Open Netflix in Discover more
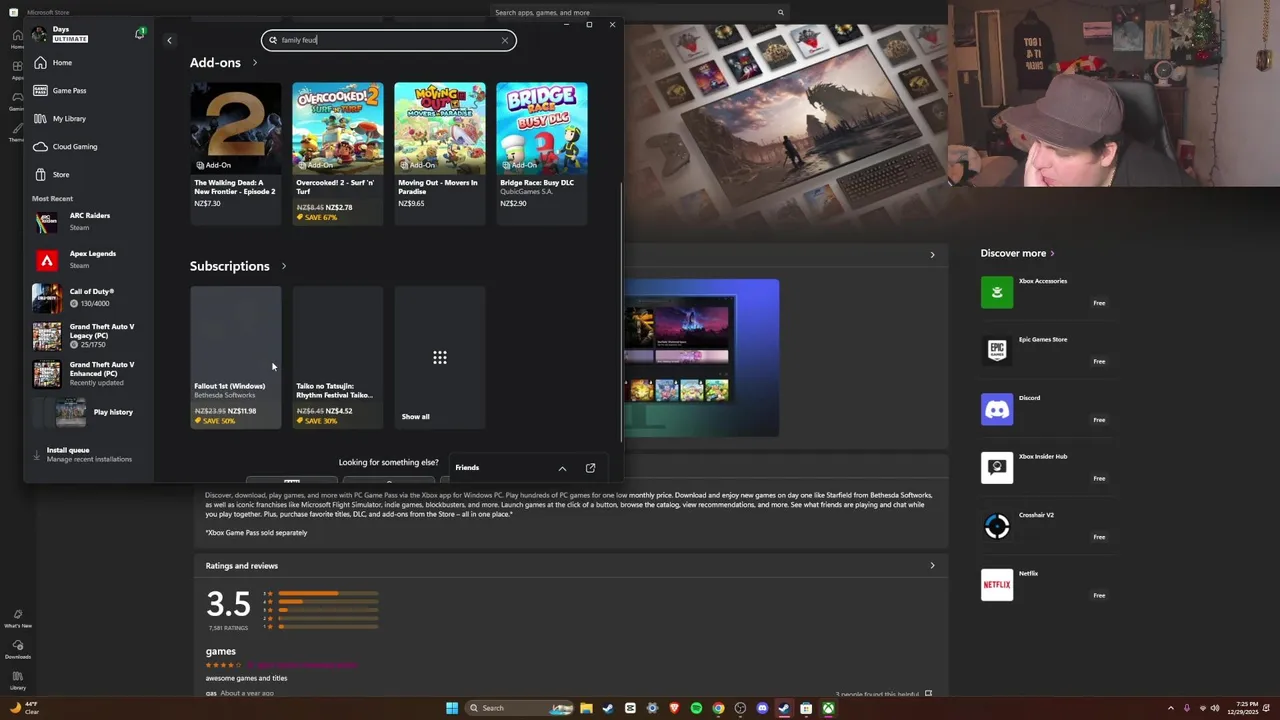 coord(1048,585)
